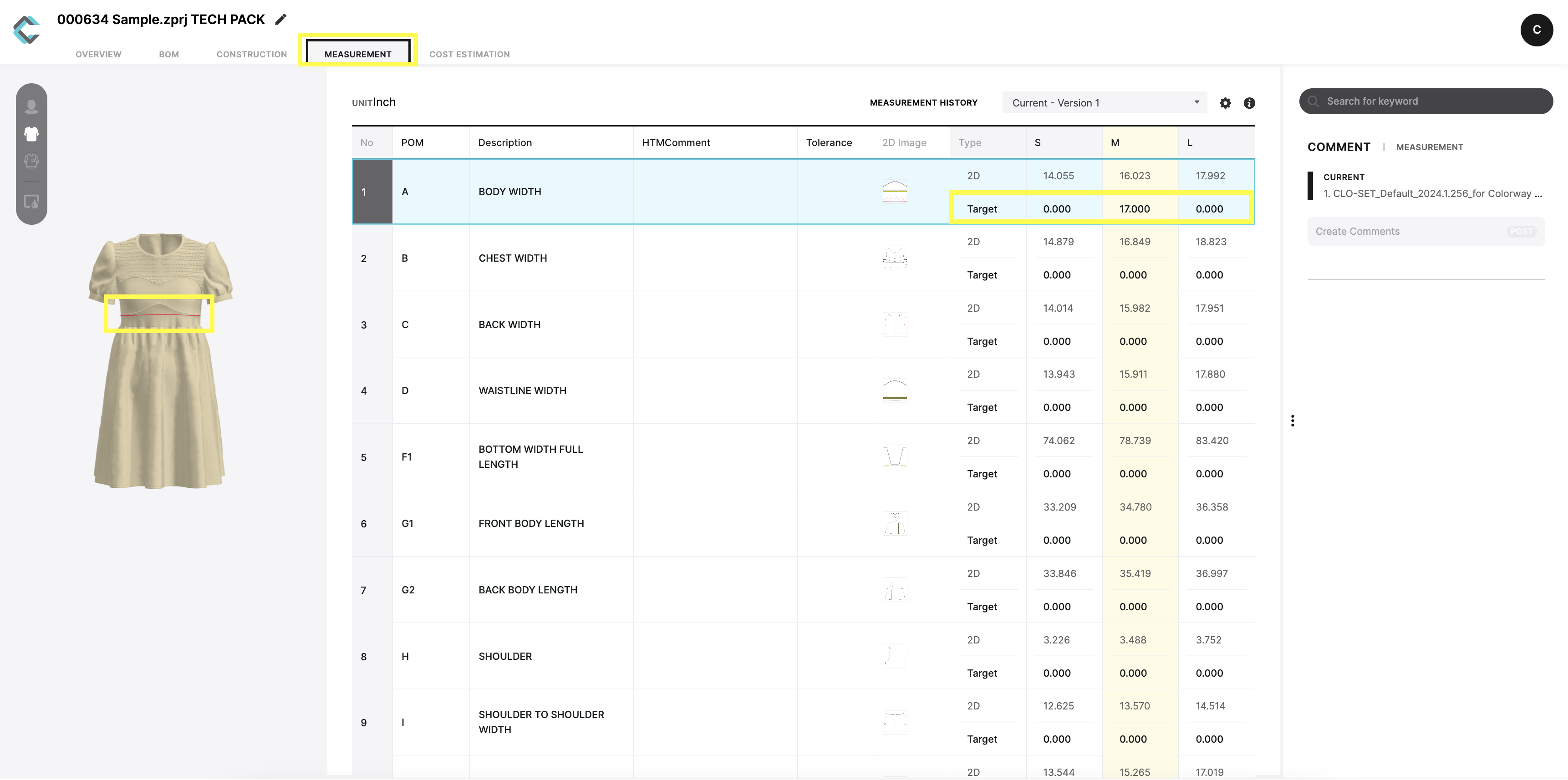Edit Body Width M target value 17.000
Image resolution: width=1568 pixels, height=780 pixels.
click(1135, 209)
